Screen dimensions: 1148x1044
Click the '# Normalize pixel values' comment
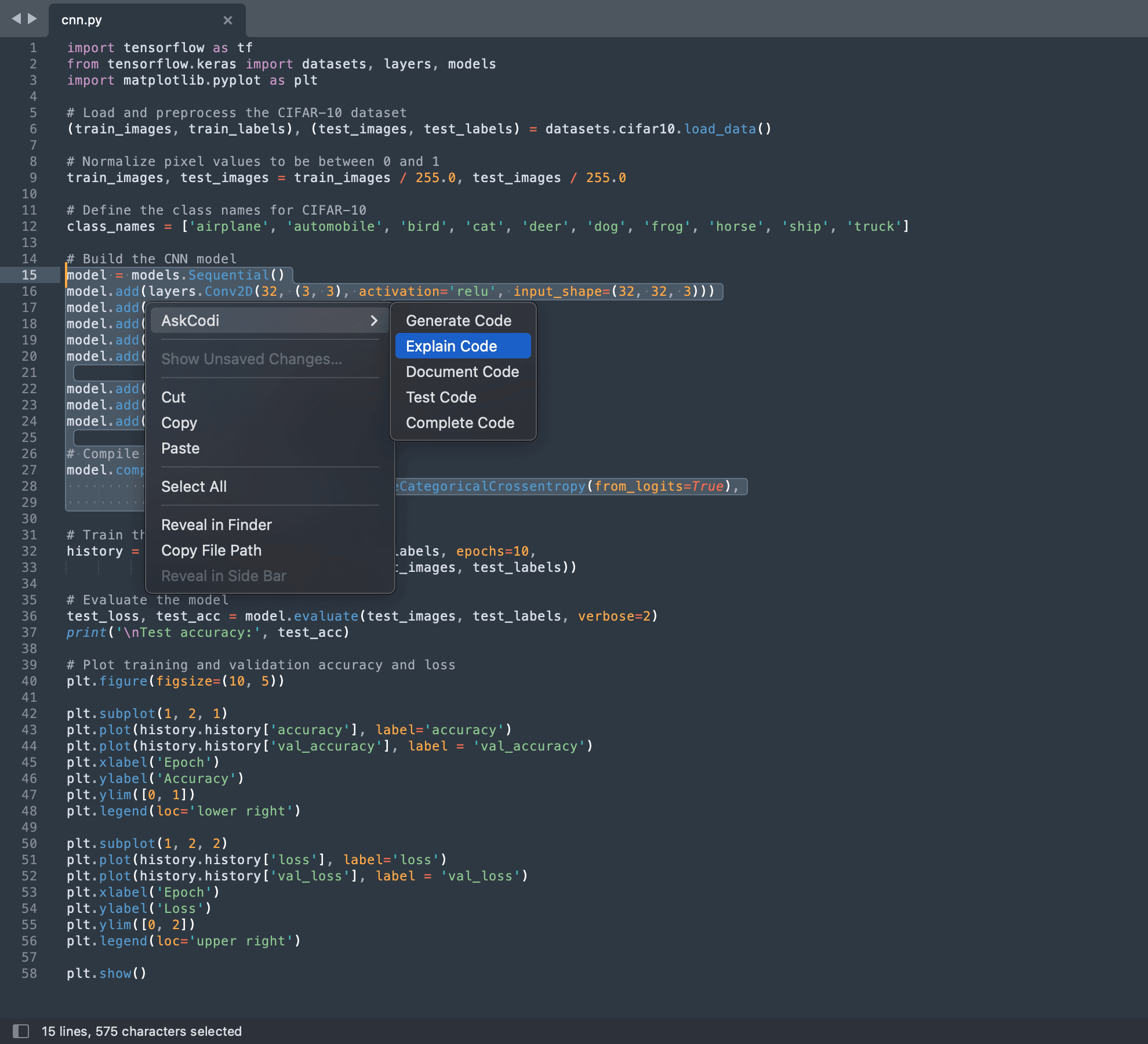coord(253,161)
